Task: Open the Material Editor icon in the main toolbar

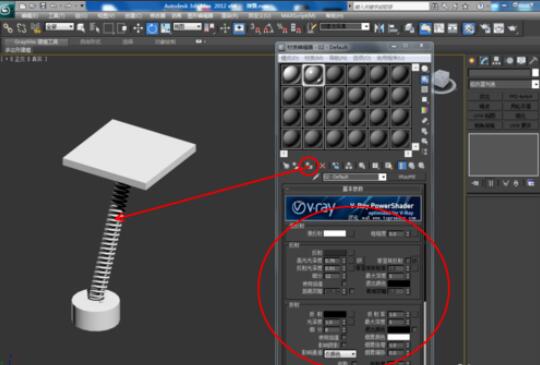Action: (x=468, y=28)
